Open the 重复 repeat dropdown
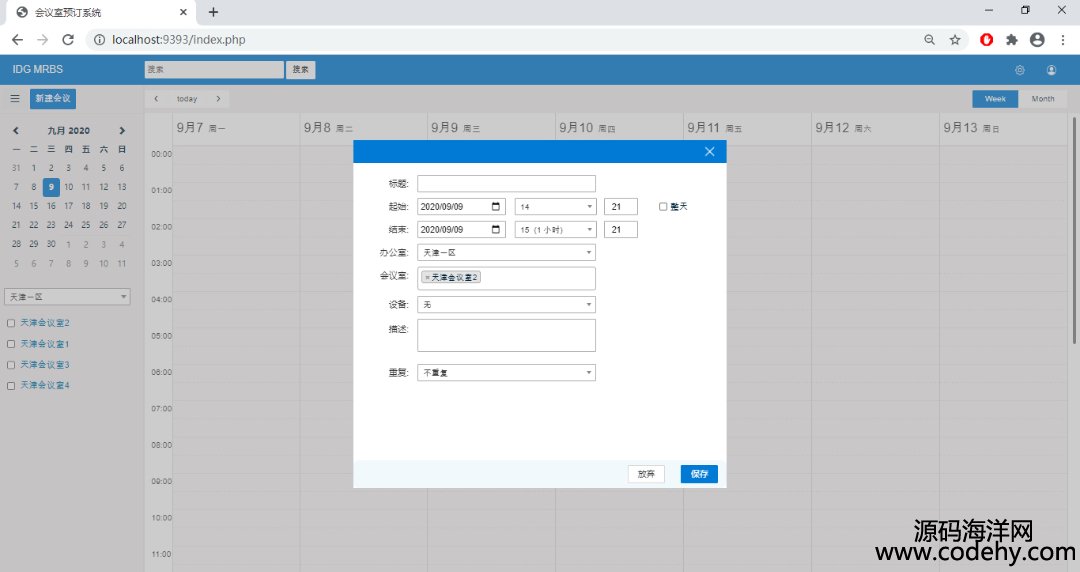Image resolution: width=1080 pixels, height=572 pixels. click(506, 373)
